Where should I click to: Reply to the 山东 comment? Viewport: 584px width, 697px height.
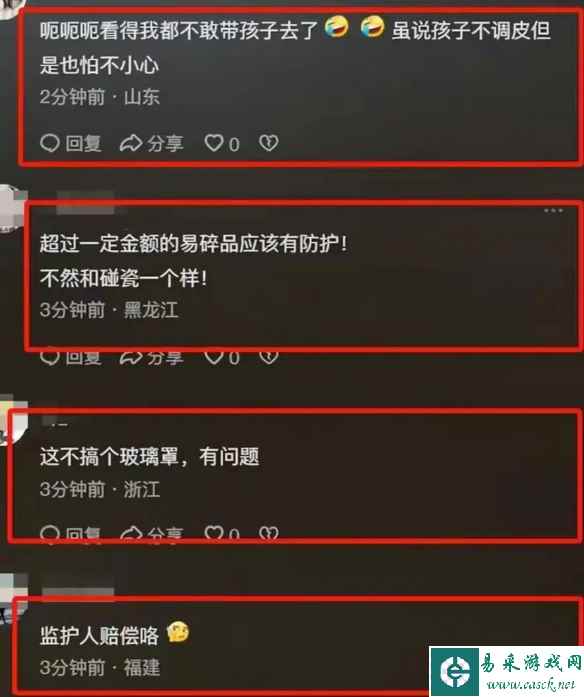coord(71,143)
